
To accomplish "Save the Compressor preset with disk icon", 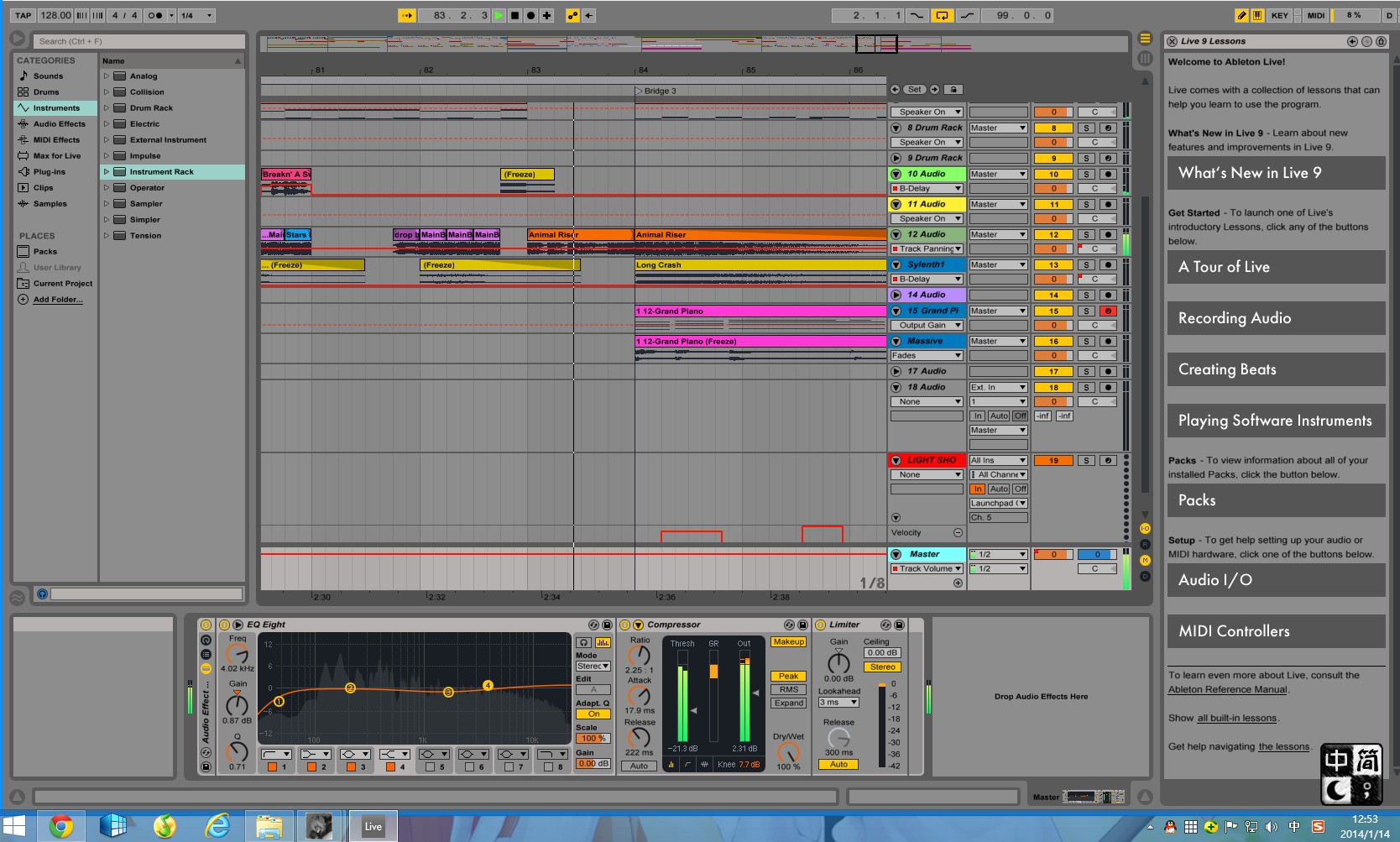I will click(802, 625).
